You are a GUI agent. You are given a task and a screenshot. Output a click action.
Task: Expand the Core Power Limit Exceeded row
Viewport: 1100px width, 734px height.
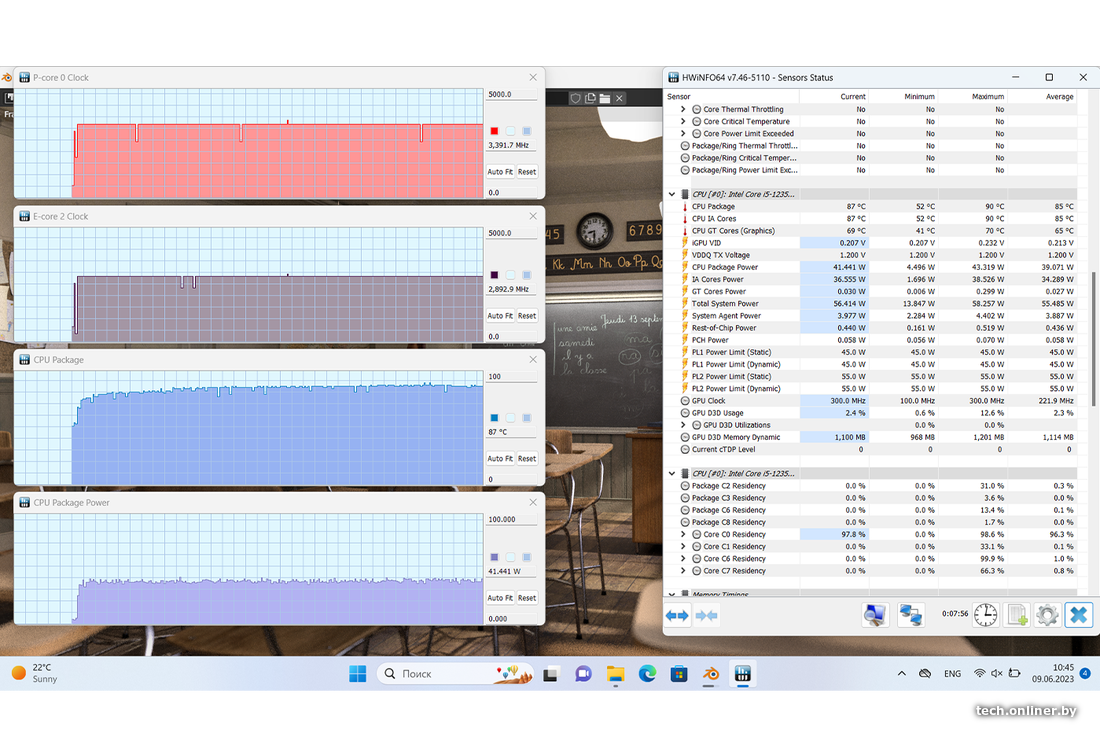683,134
